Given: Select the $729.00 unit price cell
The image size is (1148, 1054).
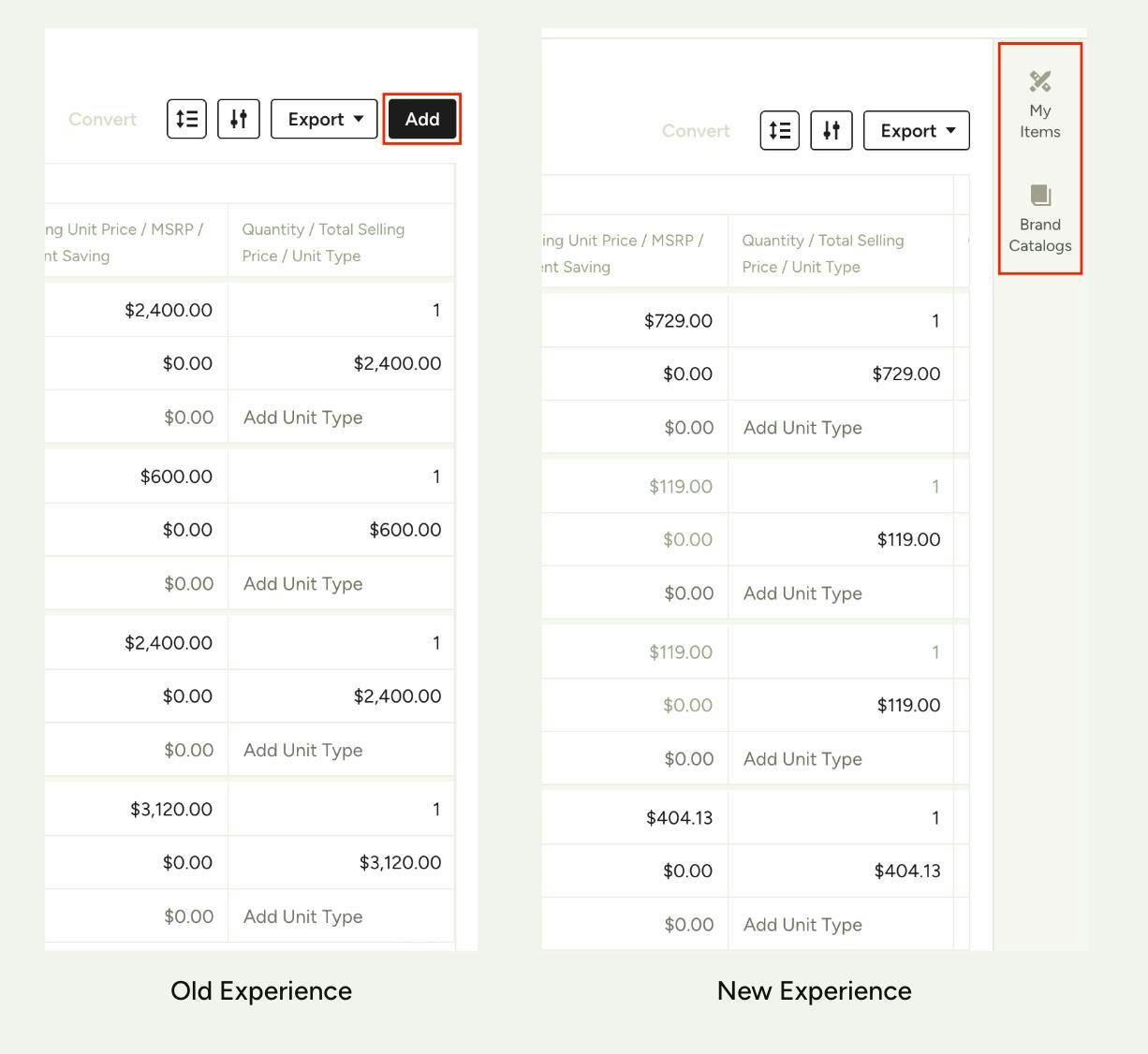Looking at the screenshot, I should [678, 321].
